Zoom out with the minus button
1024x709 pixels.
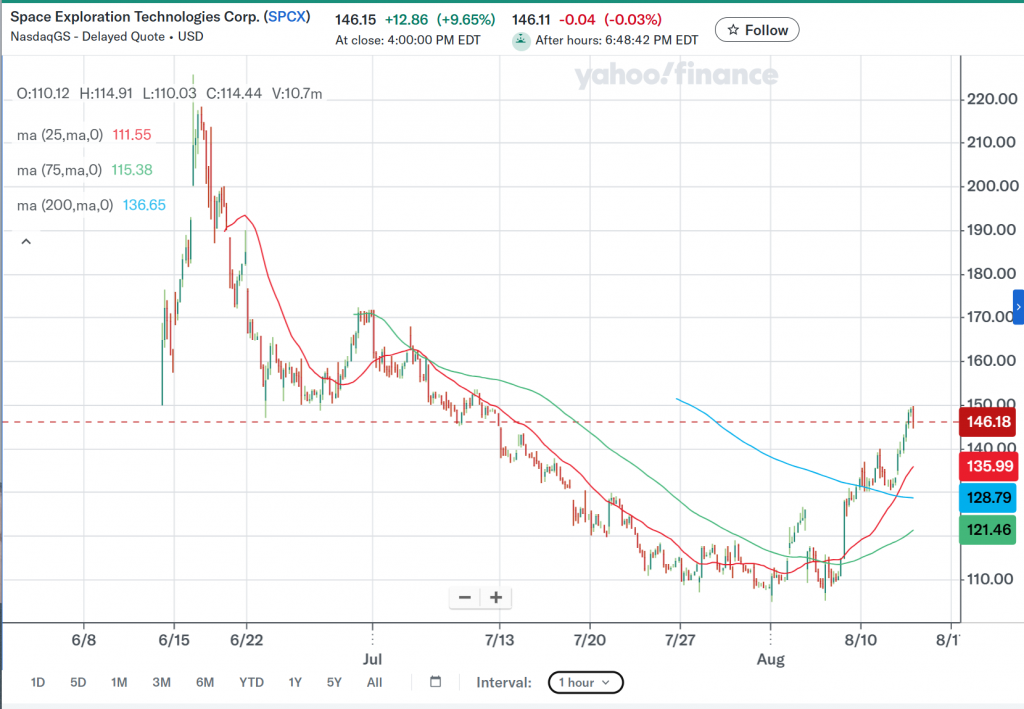(465, 597)
